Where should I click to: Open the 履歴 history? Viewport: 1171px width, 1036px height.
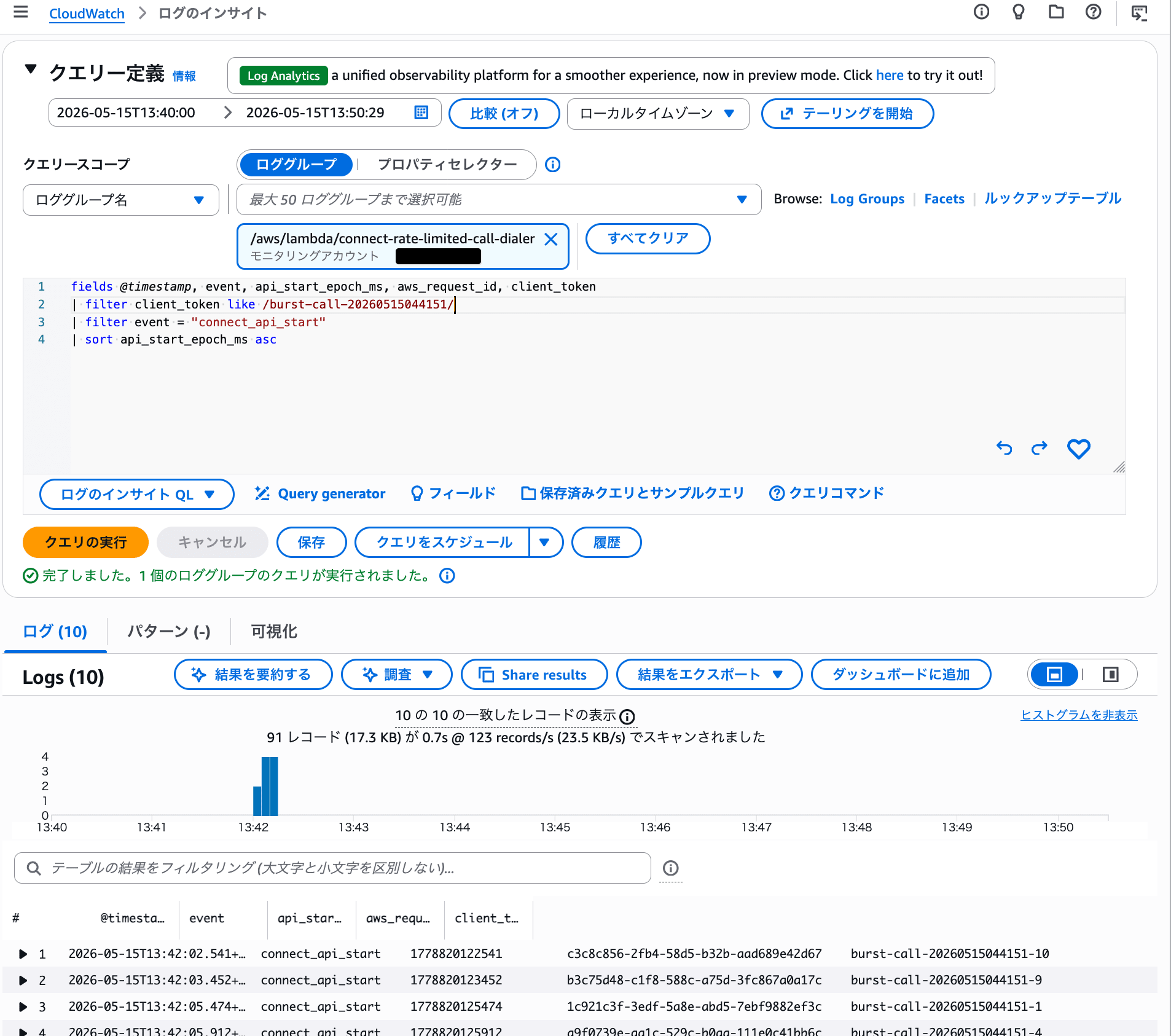[x=606, y=543]
